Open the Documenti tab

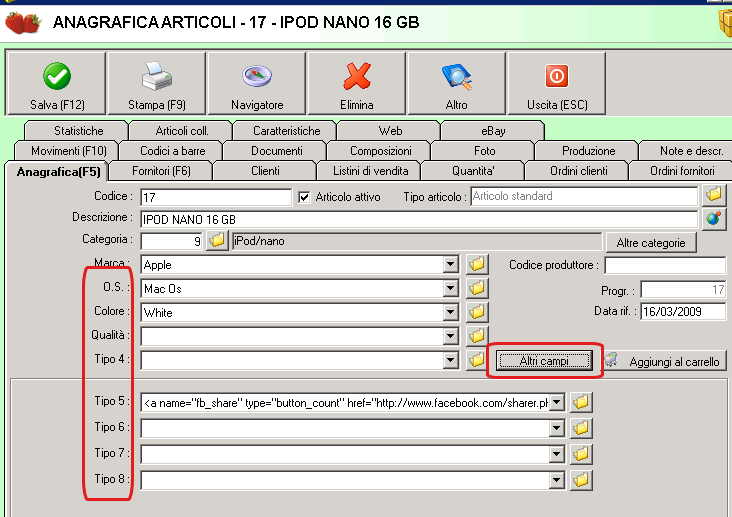tap(276, 151)
